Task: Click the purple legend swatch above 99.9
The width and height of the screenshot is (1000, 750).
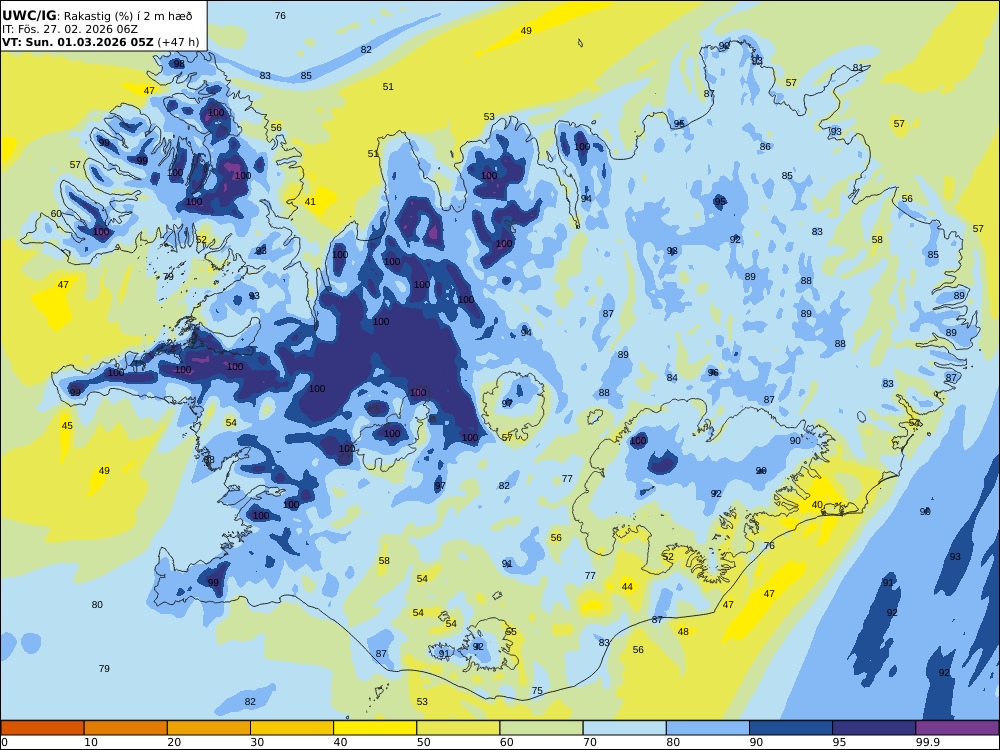Action: click(x=957, y=728)
